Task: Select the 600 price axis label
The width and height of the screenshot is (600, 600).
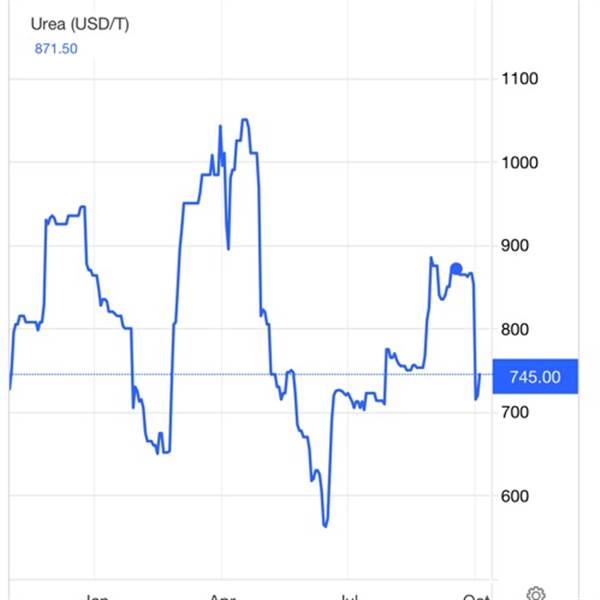Action: tap(515, 496)
